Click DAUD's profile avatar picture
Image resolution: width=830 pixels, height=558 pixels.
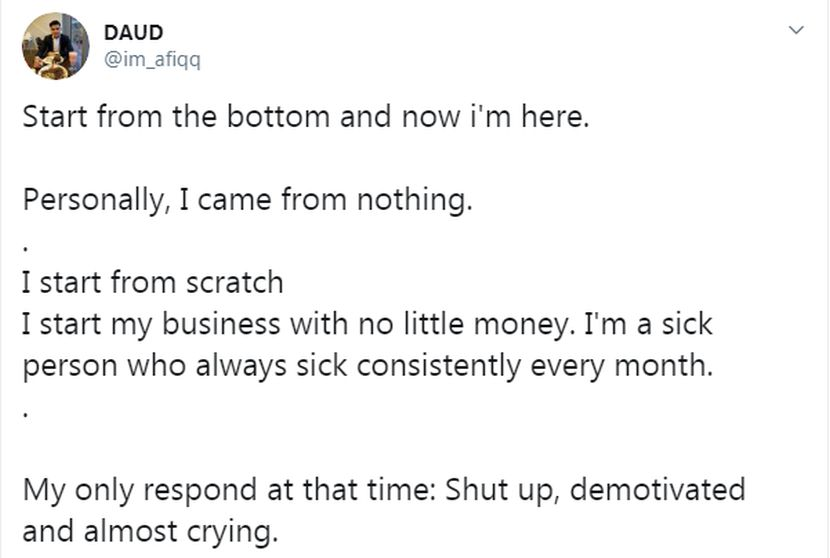tap(56, 46)
